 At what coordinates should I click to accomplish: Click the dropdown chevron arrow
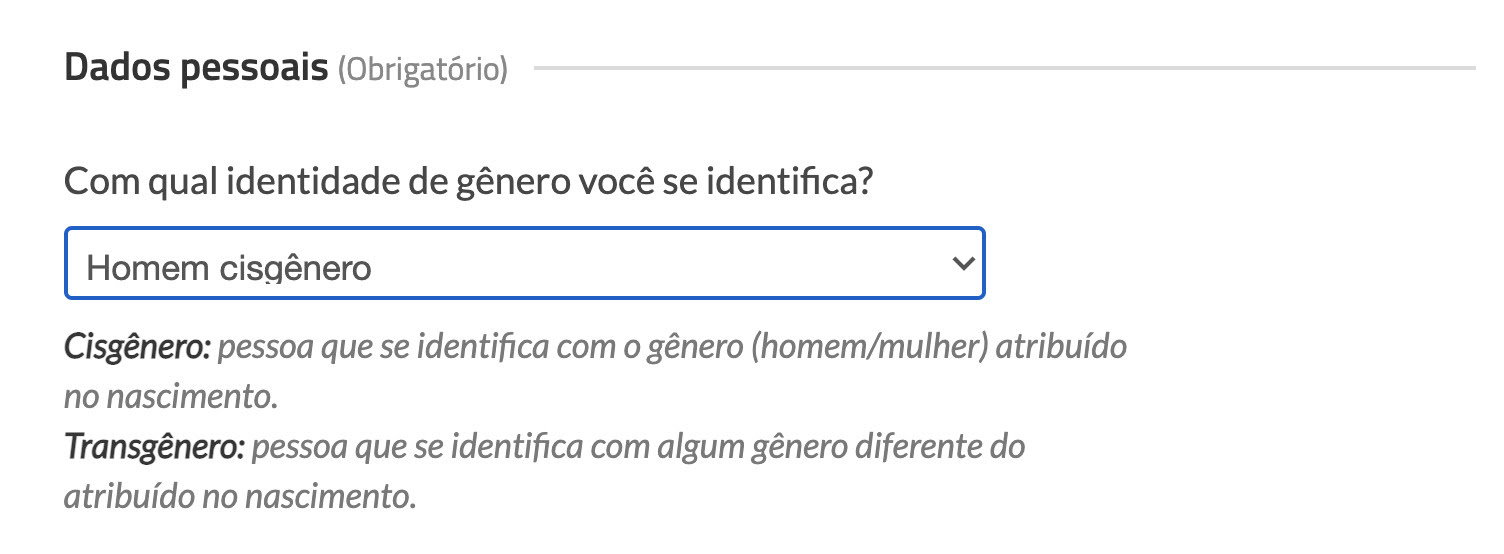(963, 264)
